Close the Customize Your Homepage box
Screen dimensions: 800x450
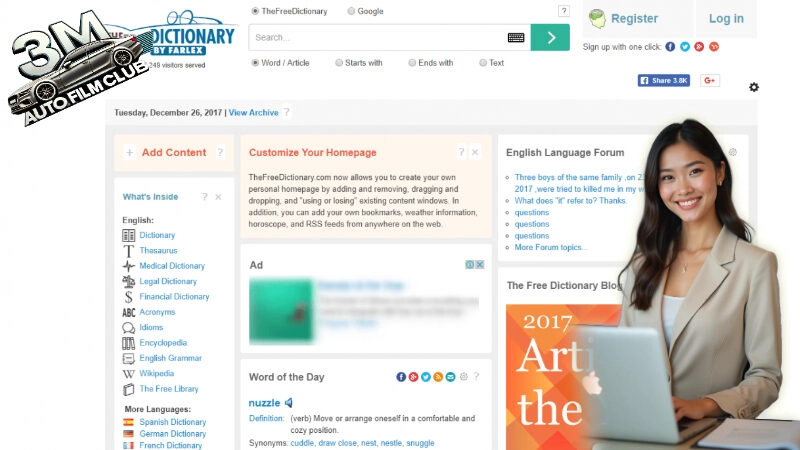coord(474,152)
